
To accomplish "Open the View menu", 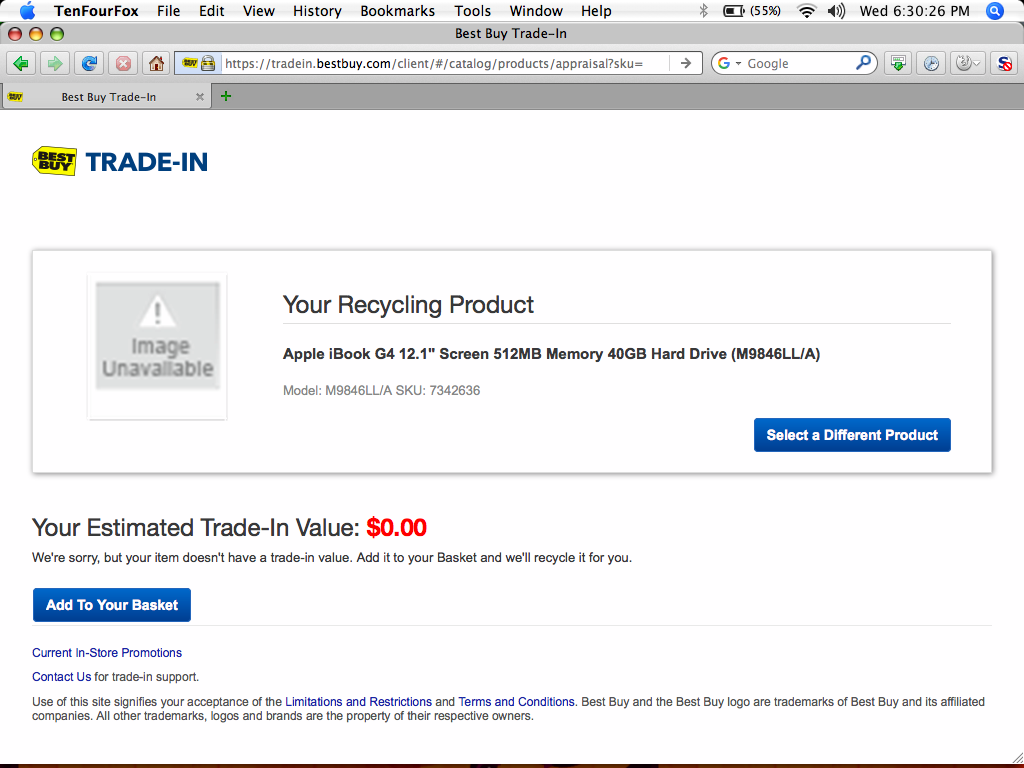I will point(259,10).
